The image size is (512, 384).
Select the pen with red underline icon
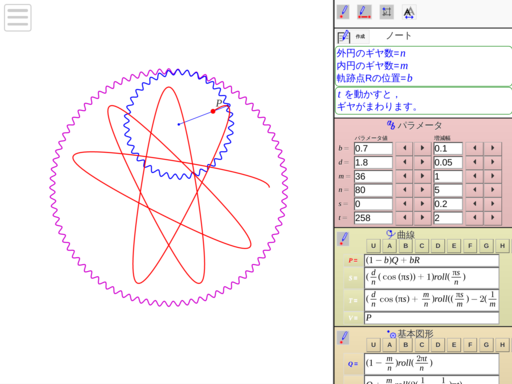tap(364, 12)
